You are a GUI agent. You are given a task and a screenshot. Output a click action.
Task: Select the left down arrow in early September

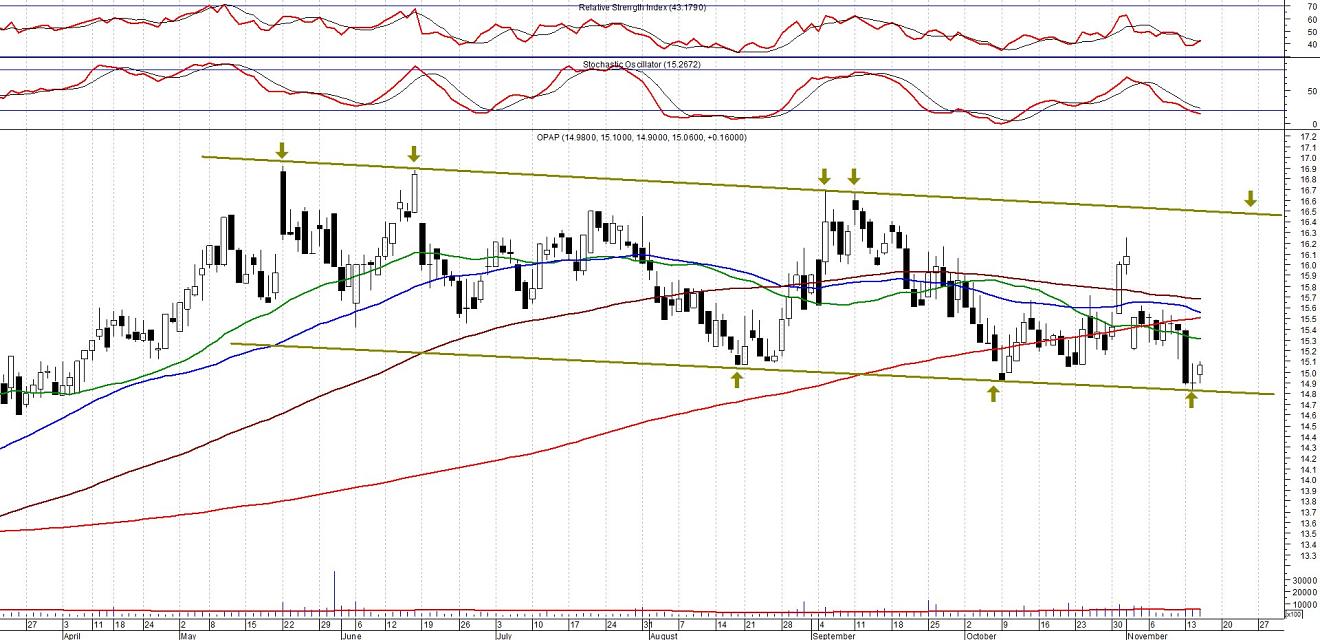coord(824,176)
